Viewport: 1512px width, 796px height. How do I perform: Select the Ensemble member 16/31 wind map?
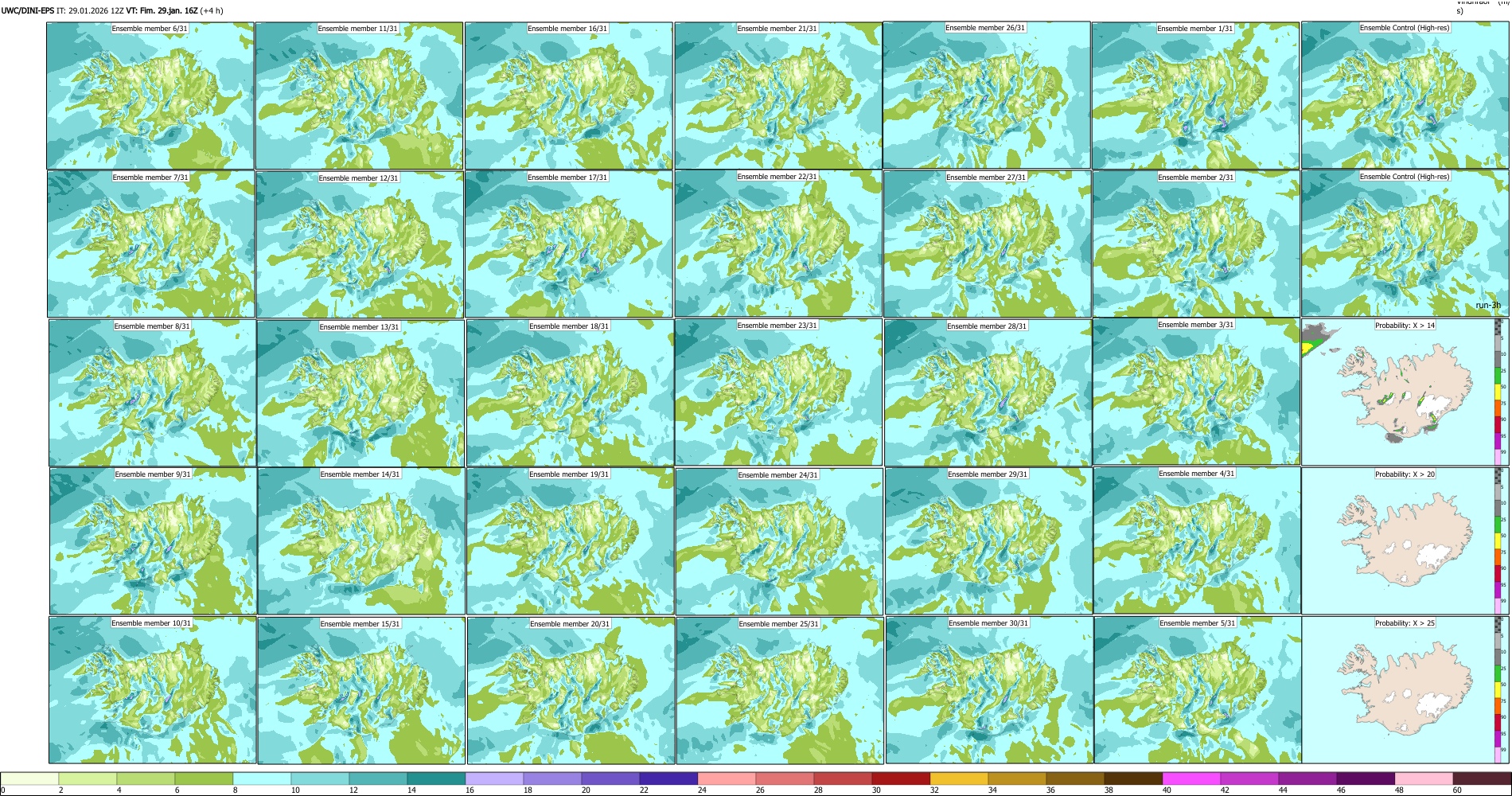click(x=568, y=96)
